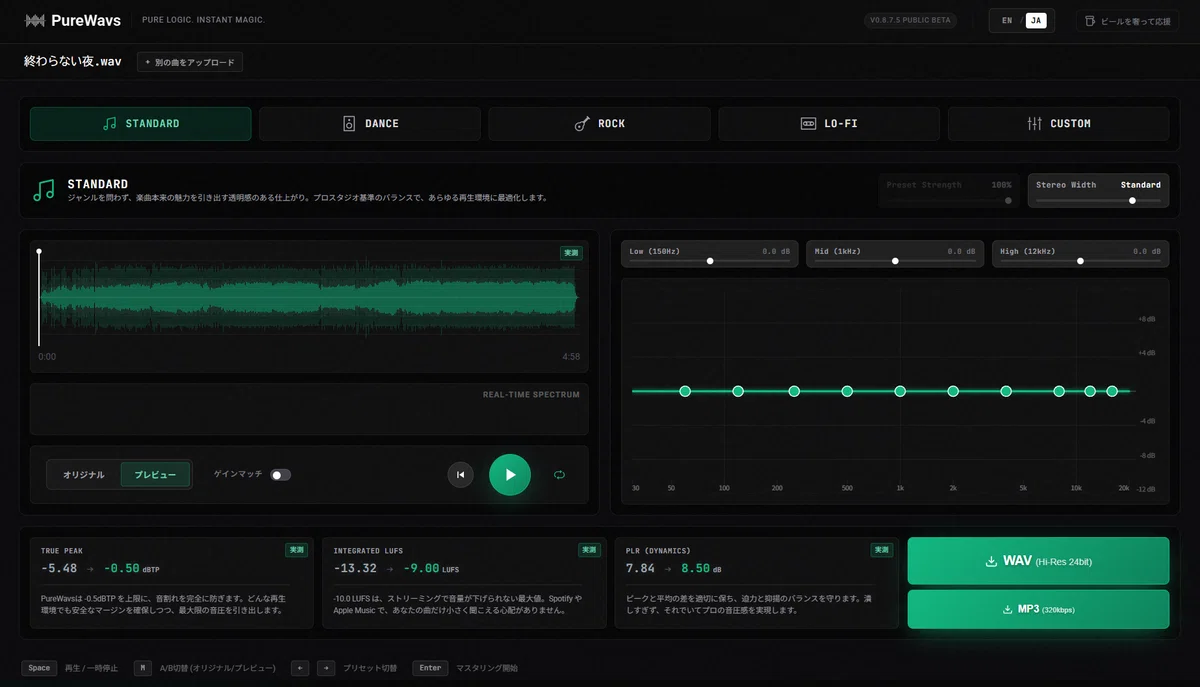Switch language to EN
This screenshot has width=1200, height=687.
[1007, 21]
